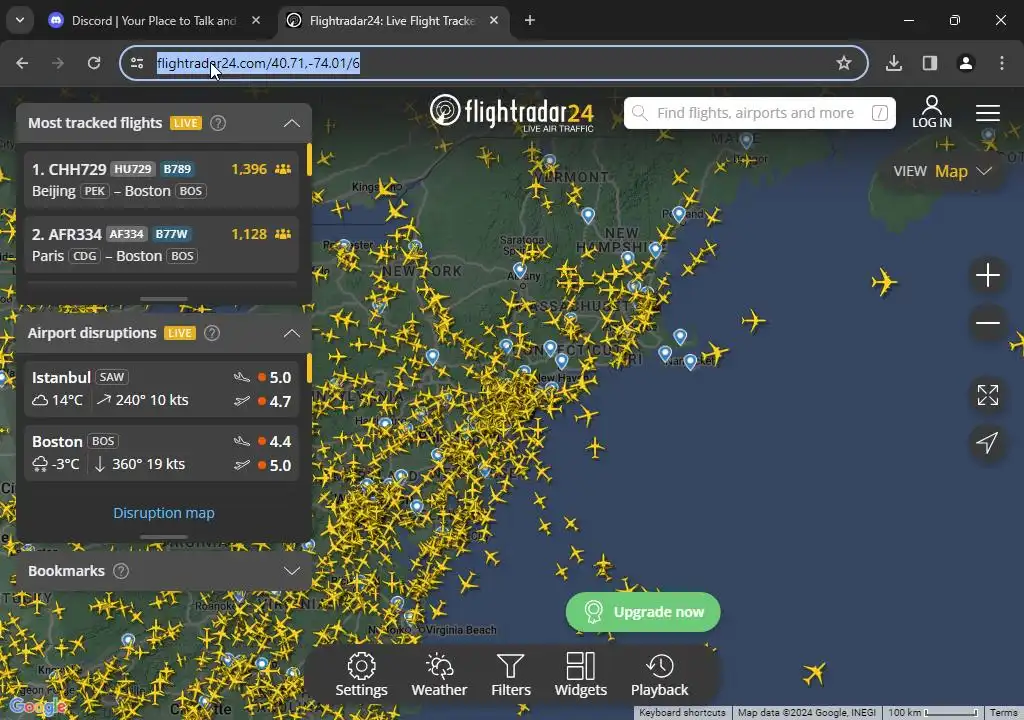Open a new browser tab
Viewport: 1024px width, 720px height.
(x=530, y=20)
